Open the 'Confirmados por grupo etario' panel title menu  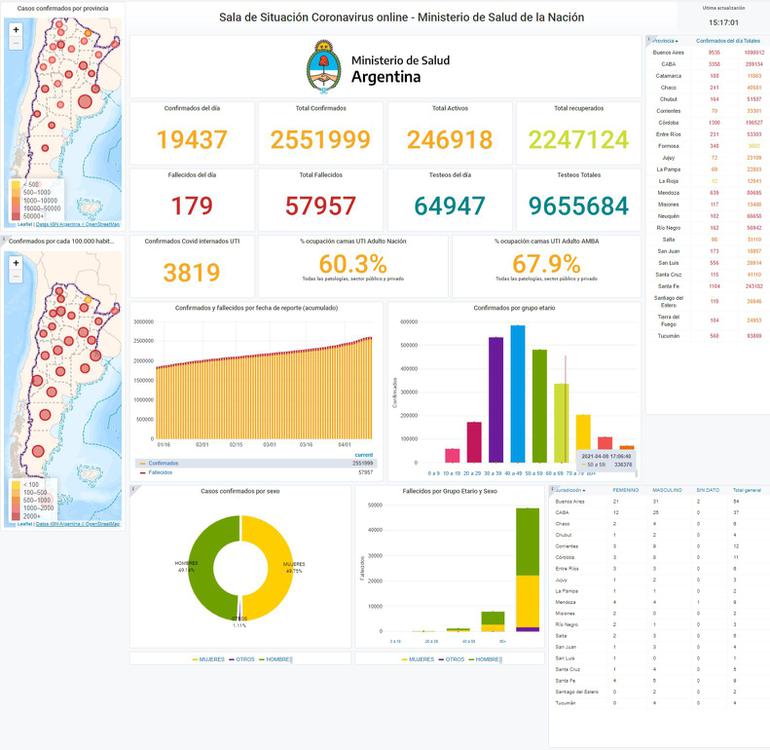pyautogui.click(x=512, y=308)
